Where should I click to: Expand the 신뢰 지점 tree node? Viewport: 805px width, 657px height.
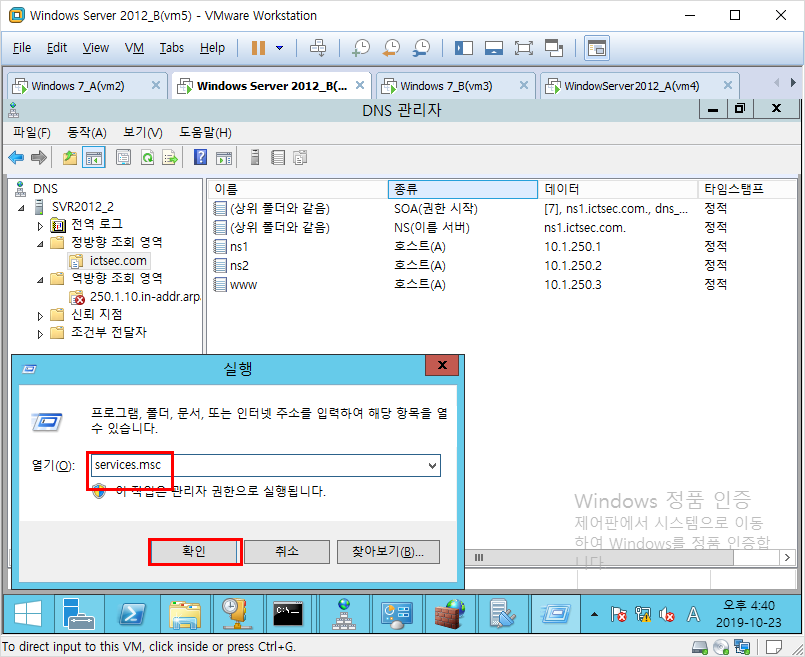pyautogui.click(x=40, y=316)
